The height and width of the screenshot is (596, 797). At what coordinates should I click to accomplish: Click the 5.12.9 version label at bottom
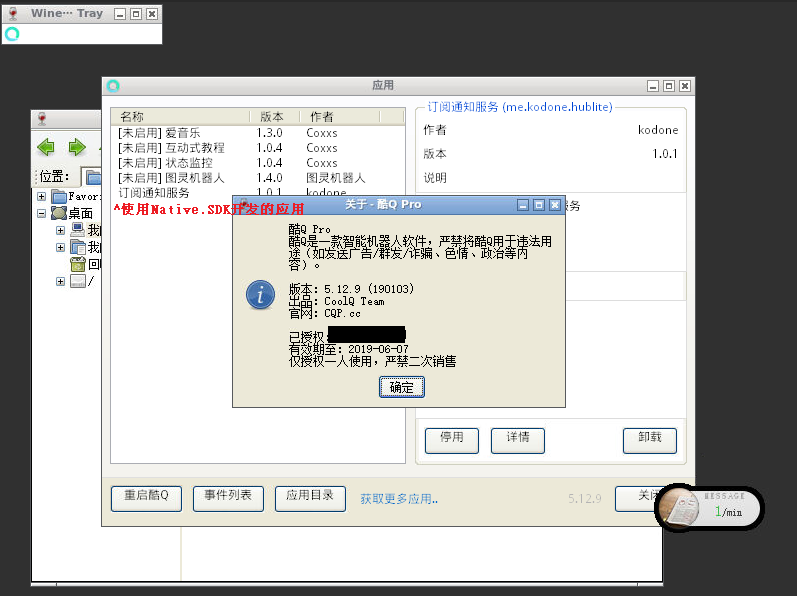point(585,499)
